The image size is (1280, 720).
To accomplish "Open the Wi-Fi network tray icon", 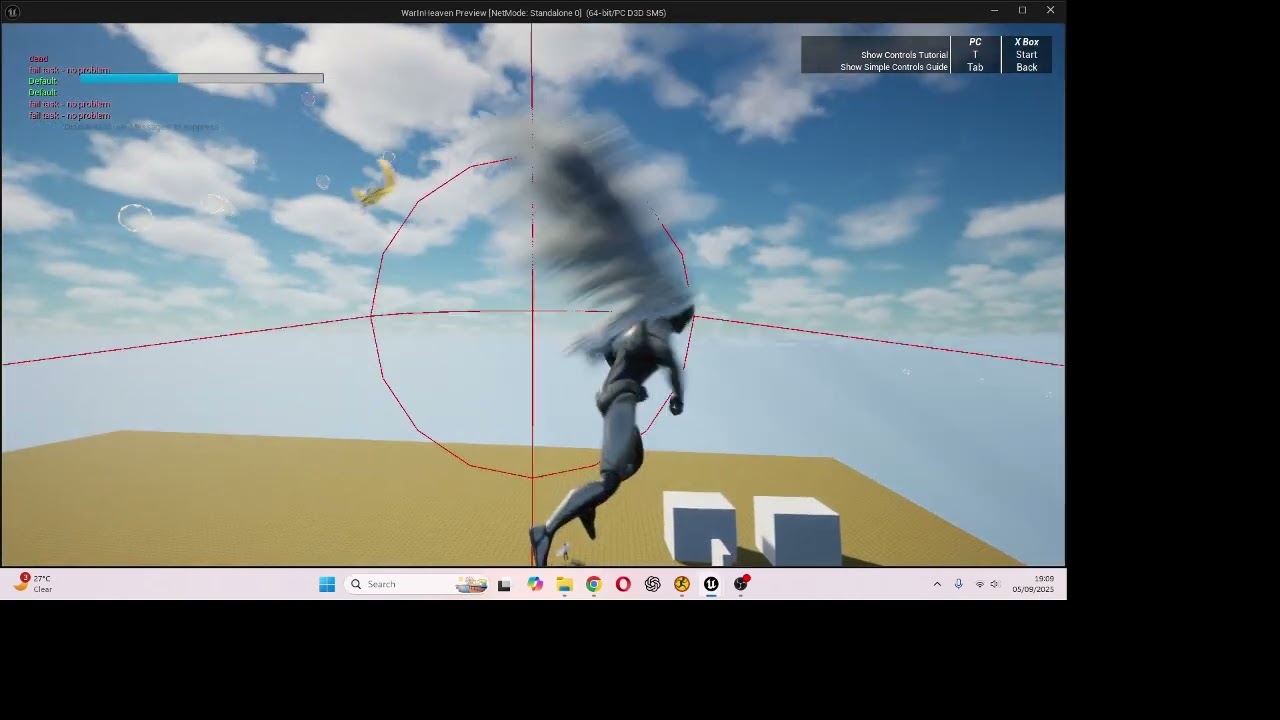I will (979, 584).
